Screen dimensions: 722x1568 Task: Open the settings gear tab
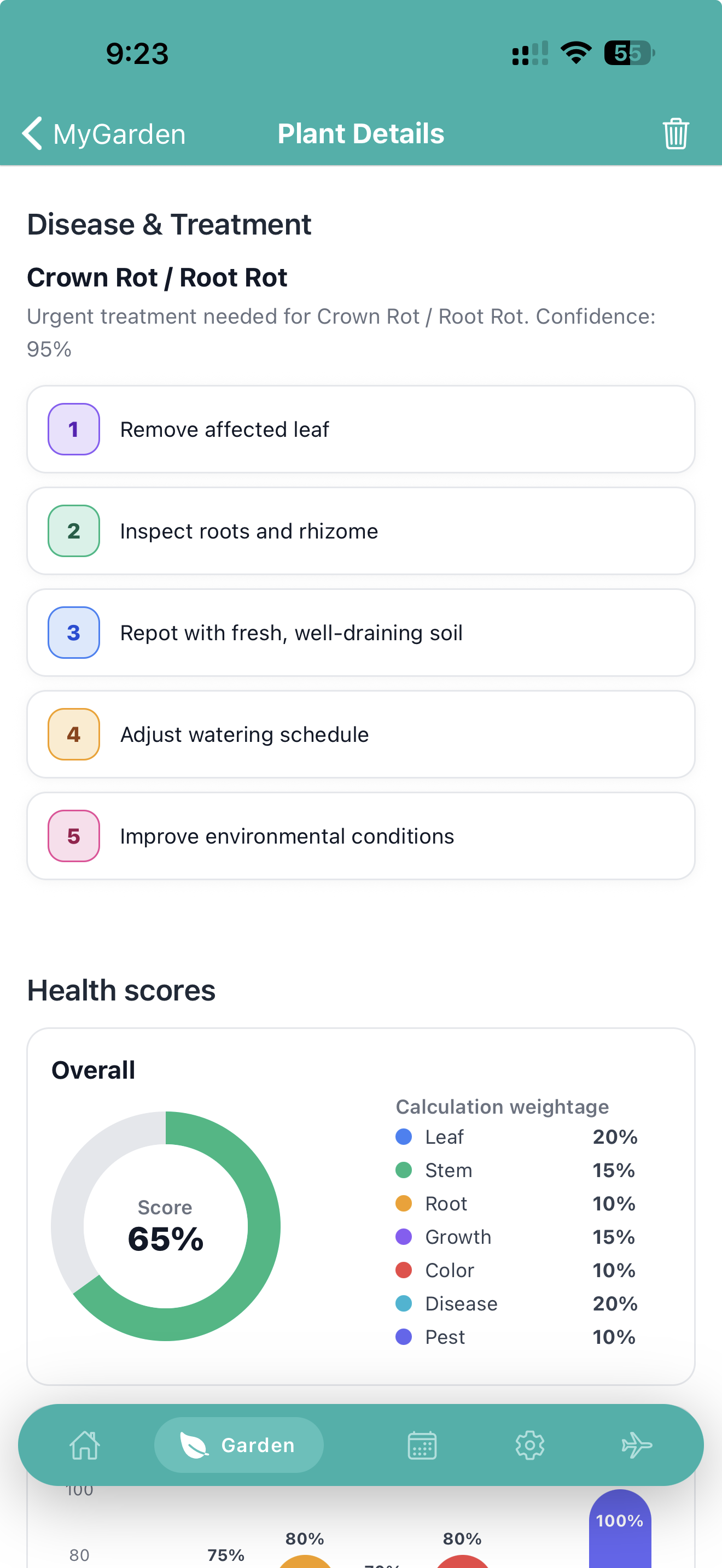pyautogui.click(x=529, y=1444)
